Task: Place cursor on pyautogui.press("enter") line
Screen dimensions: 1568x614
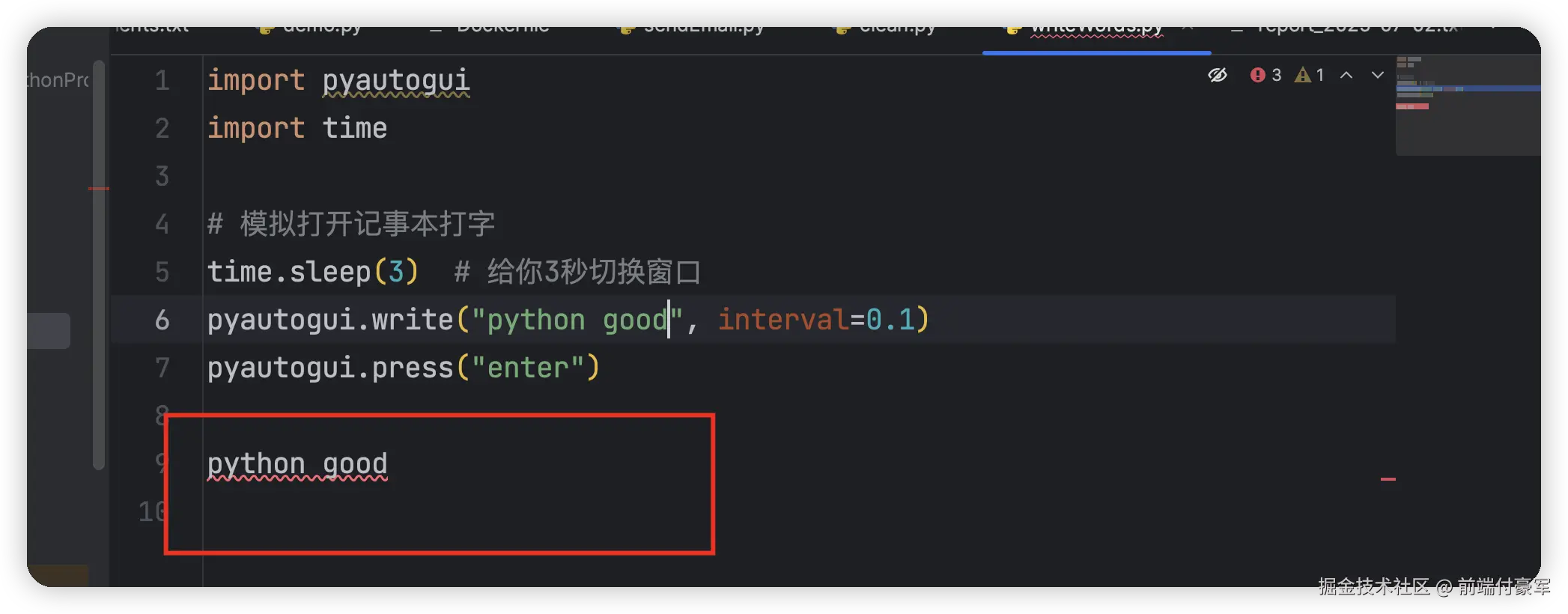Action: 403,368
